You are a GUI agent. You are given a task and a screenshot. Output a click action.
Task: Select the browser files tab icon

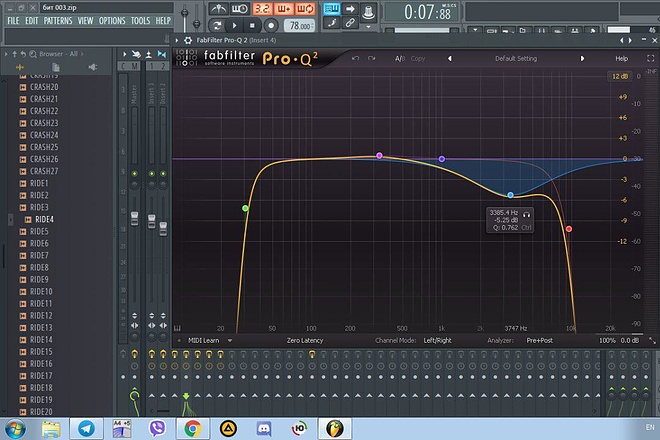click(56, 67)
